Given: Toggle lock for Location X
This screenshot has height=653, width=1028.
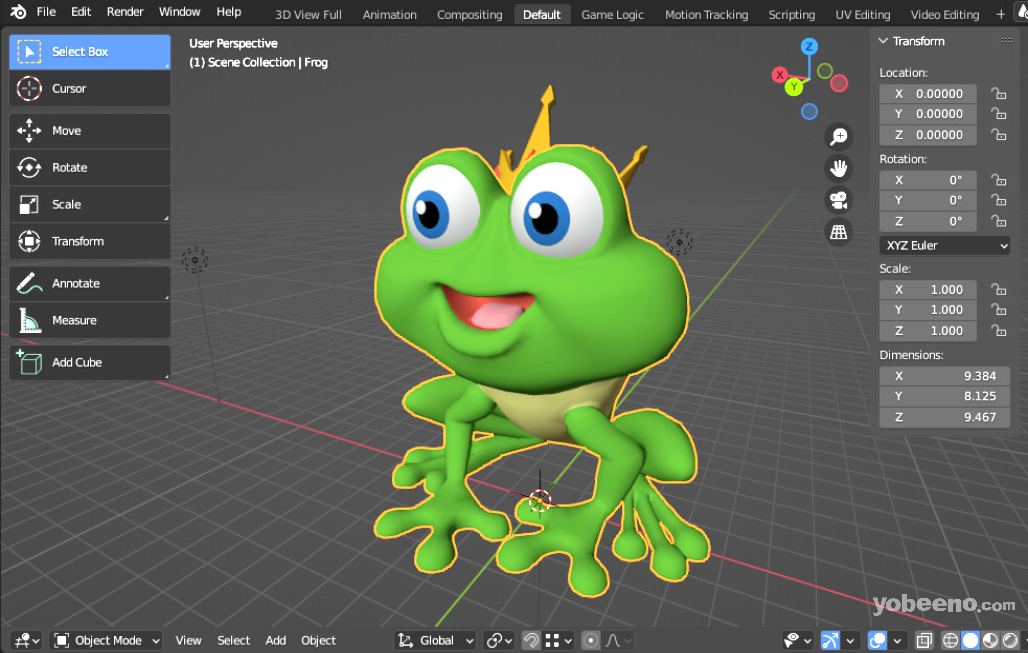Looking at the screenshot, I should 998,94.
